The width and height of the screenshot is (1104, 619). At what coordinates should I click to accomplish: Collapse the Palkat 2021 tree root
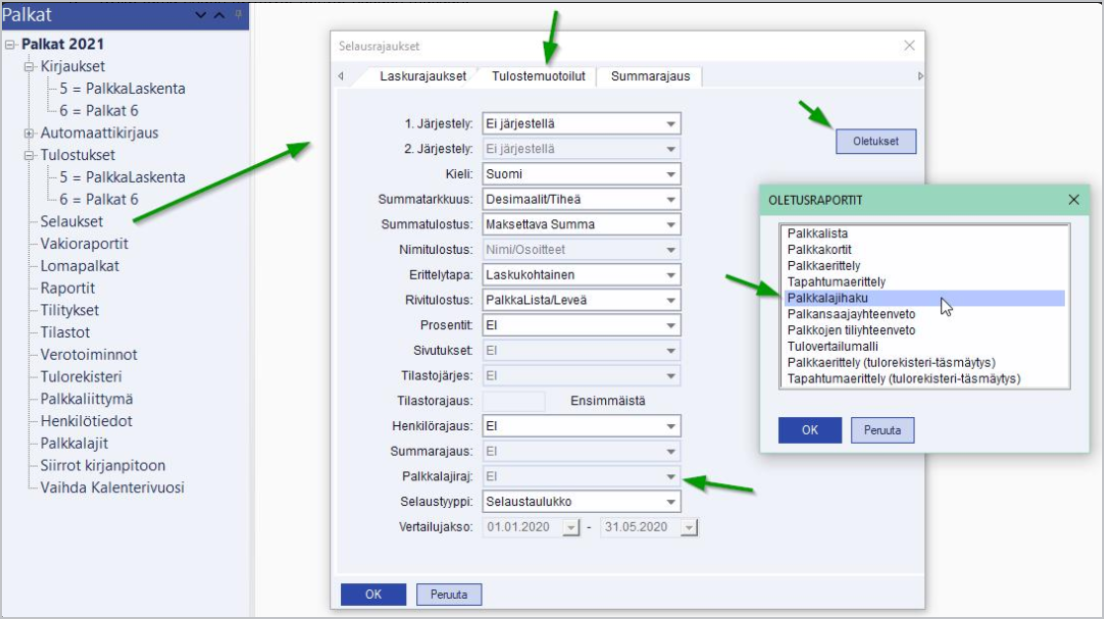pos(10,45)
